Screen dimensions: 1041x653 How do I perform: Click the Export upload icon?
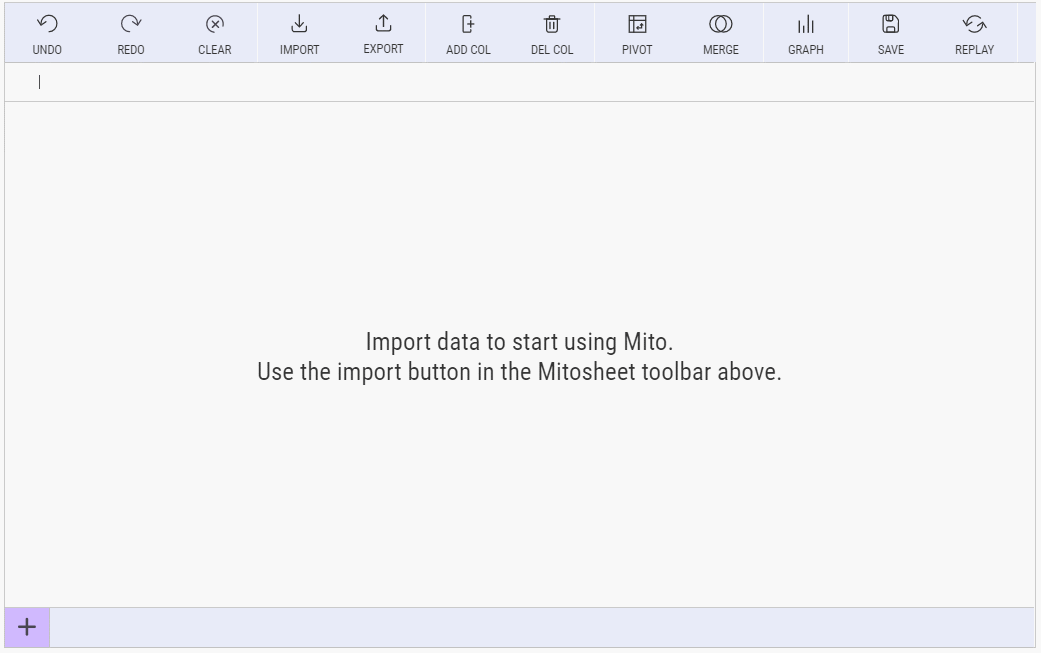(383, 24)
